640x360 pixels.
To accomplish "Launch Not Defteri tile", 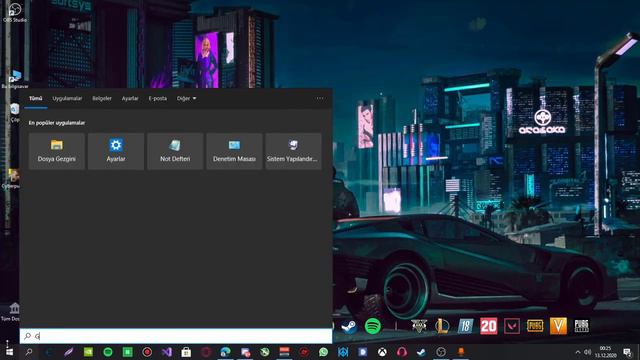I will (x=175, y=151).
